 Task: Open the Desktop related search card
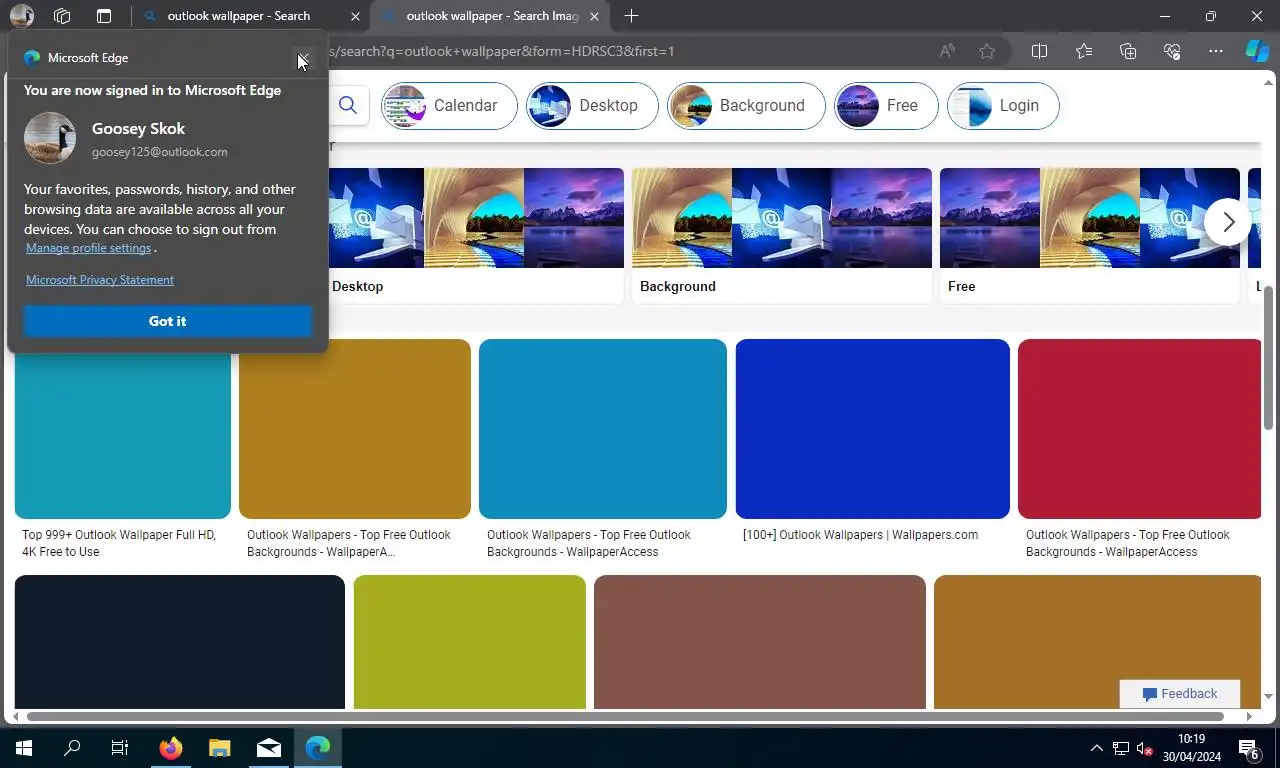pyautogui.click(x=474, y=235)
